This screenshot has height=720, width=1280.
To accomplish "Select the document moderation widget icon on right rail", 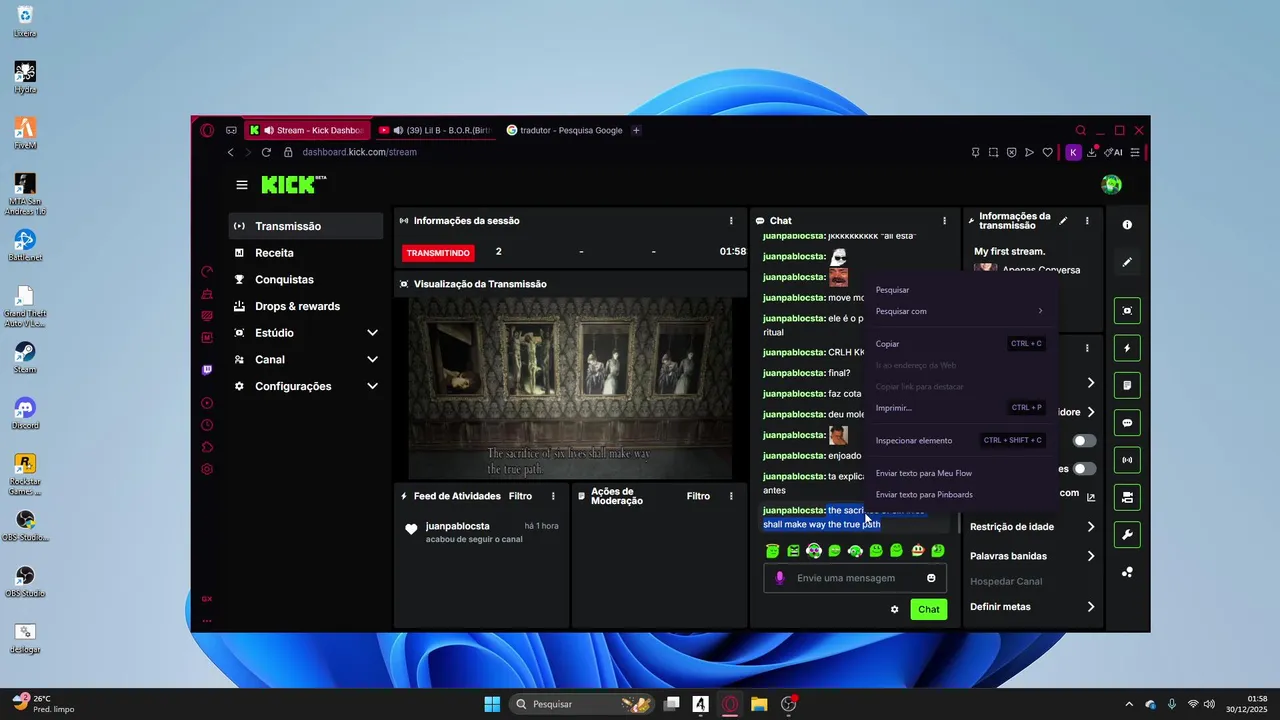I will pyautogui.click(x=1127, y=385).
